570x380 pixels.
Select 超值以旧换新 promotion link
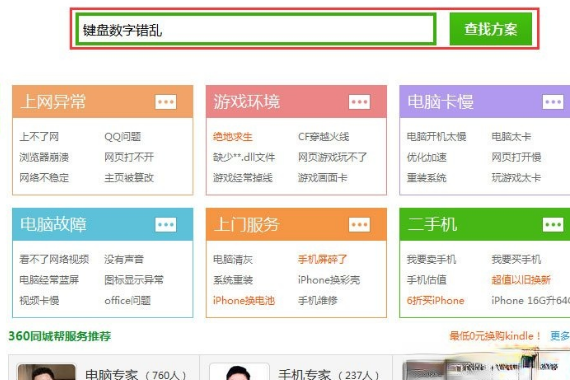(x=521, y=280)
